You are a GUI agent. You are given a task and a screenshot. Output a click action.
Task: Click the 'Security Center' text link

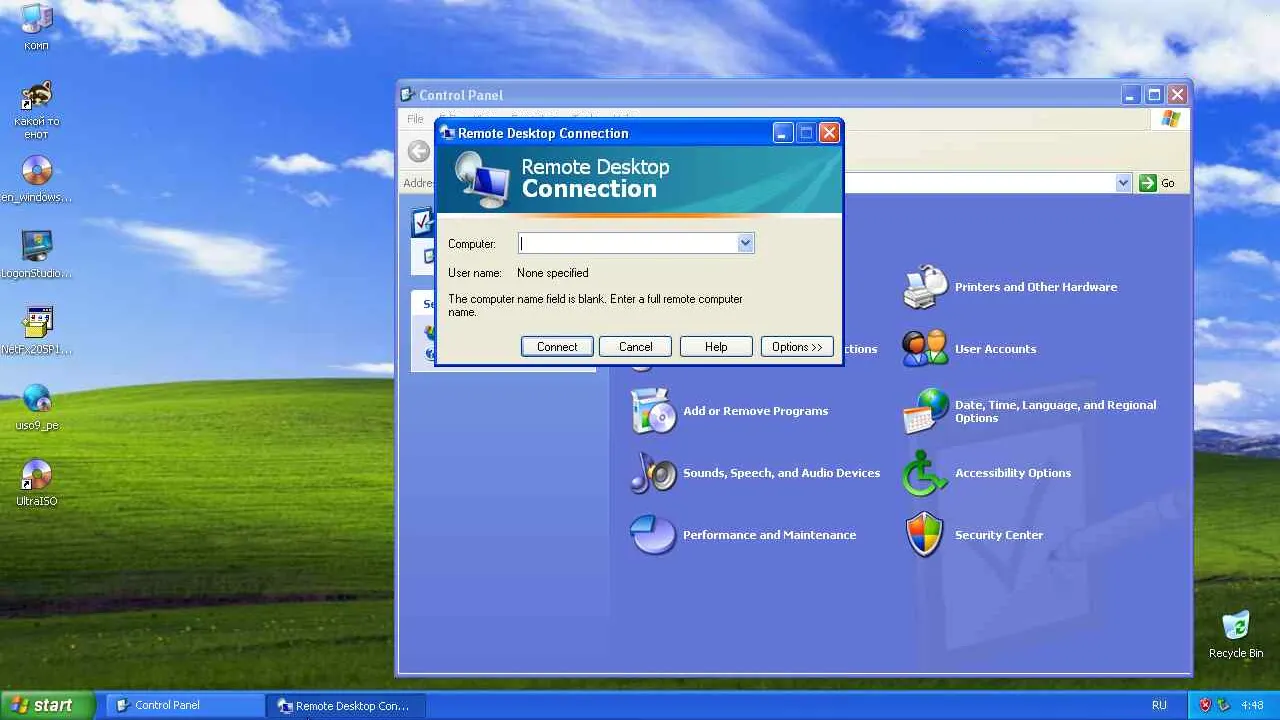(x=999, y=535)
